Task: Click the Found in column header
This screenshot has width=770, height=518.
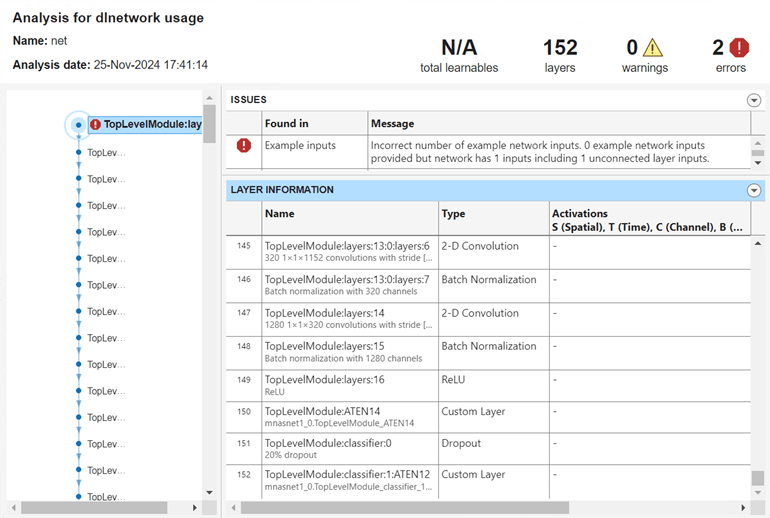Action: pos(286,124)
